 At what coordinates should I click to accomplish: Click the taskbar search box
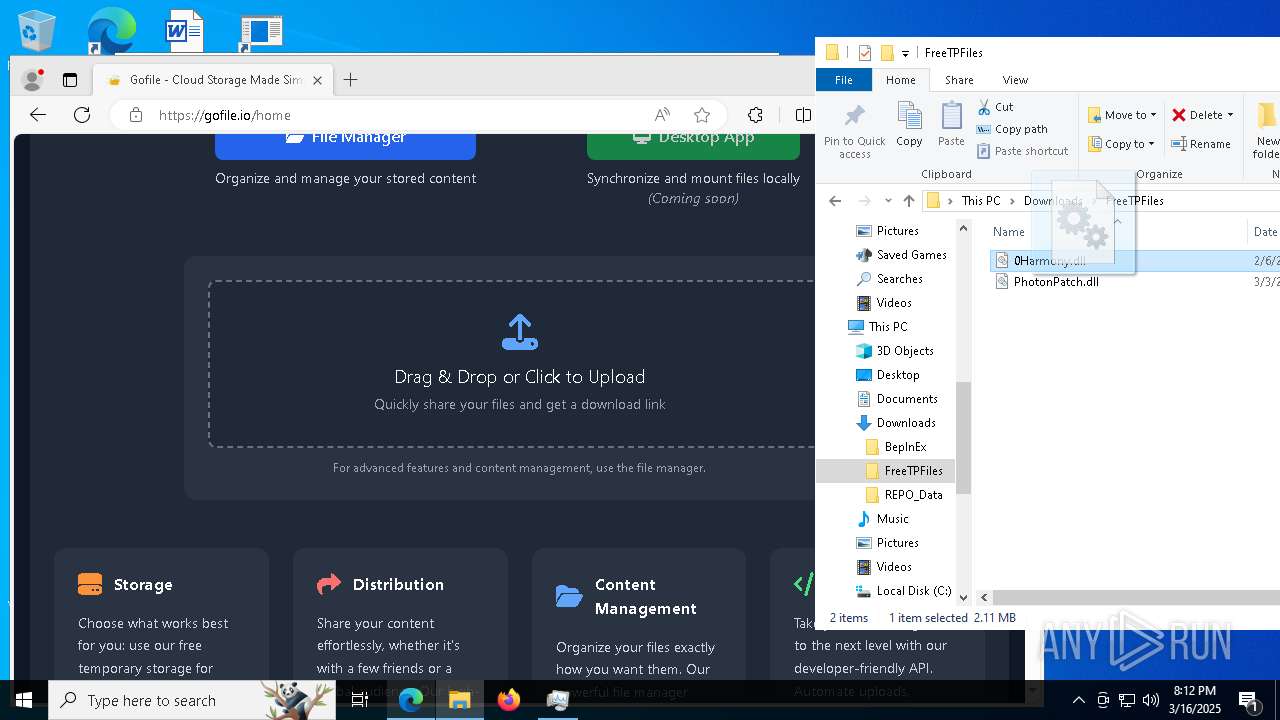pyautogui.click(x=192, y=700)
